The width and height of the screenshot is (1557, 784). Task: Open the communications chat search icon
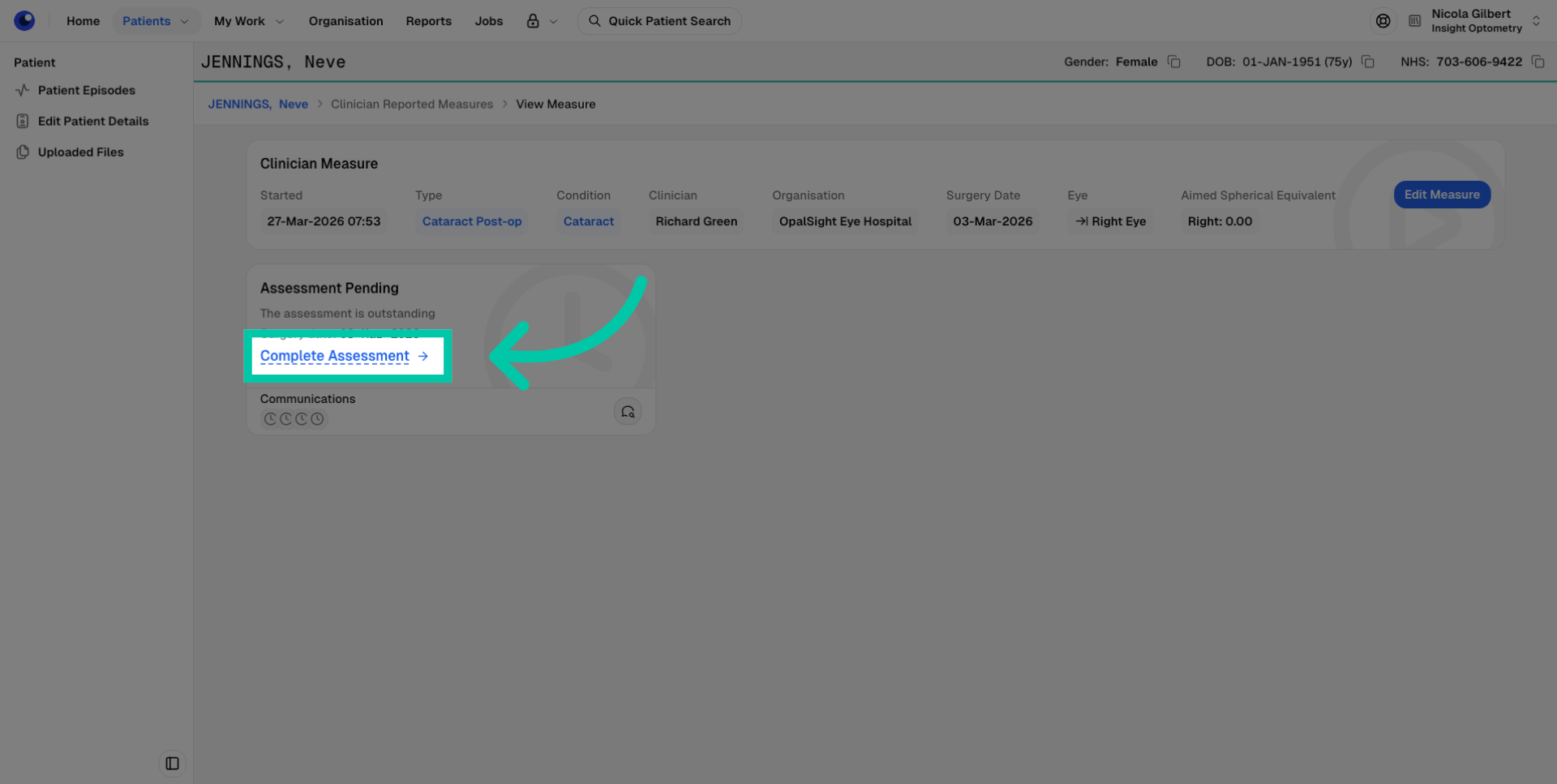(628, 412)
